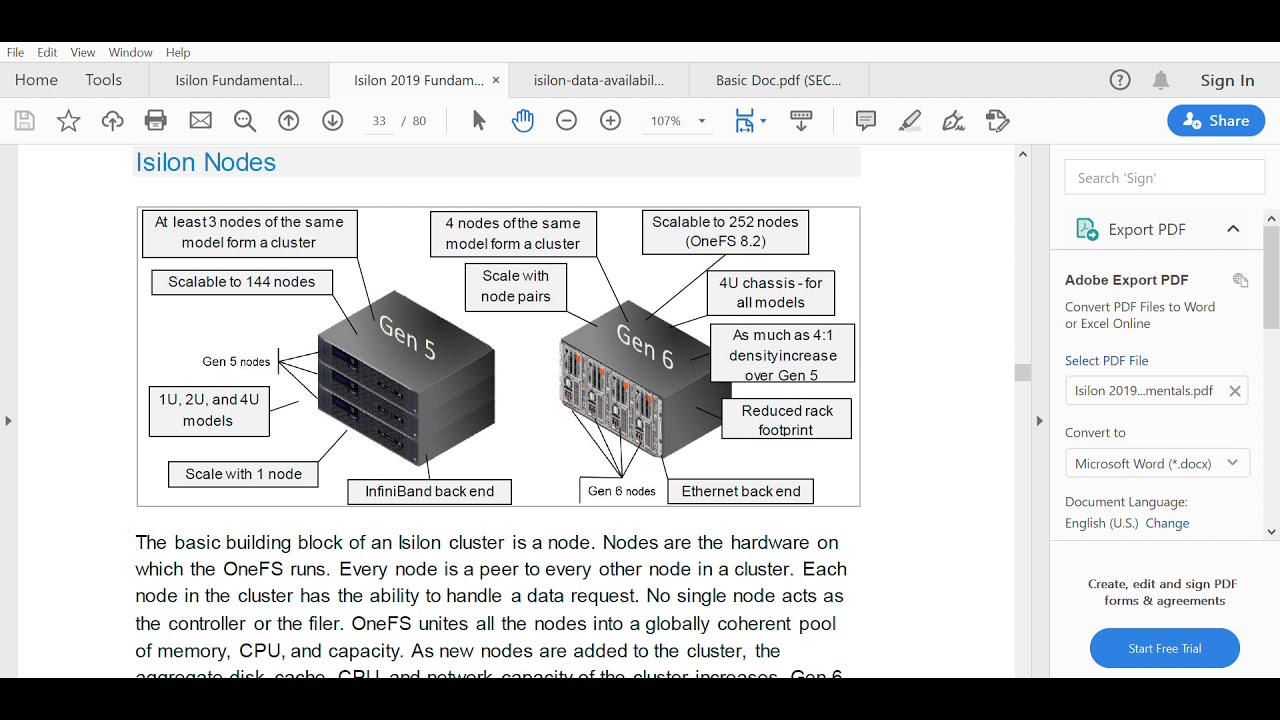
Task: Select the highlighter pen tool
Action: [x=910, y=121]
